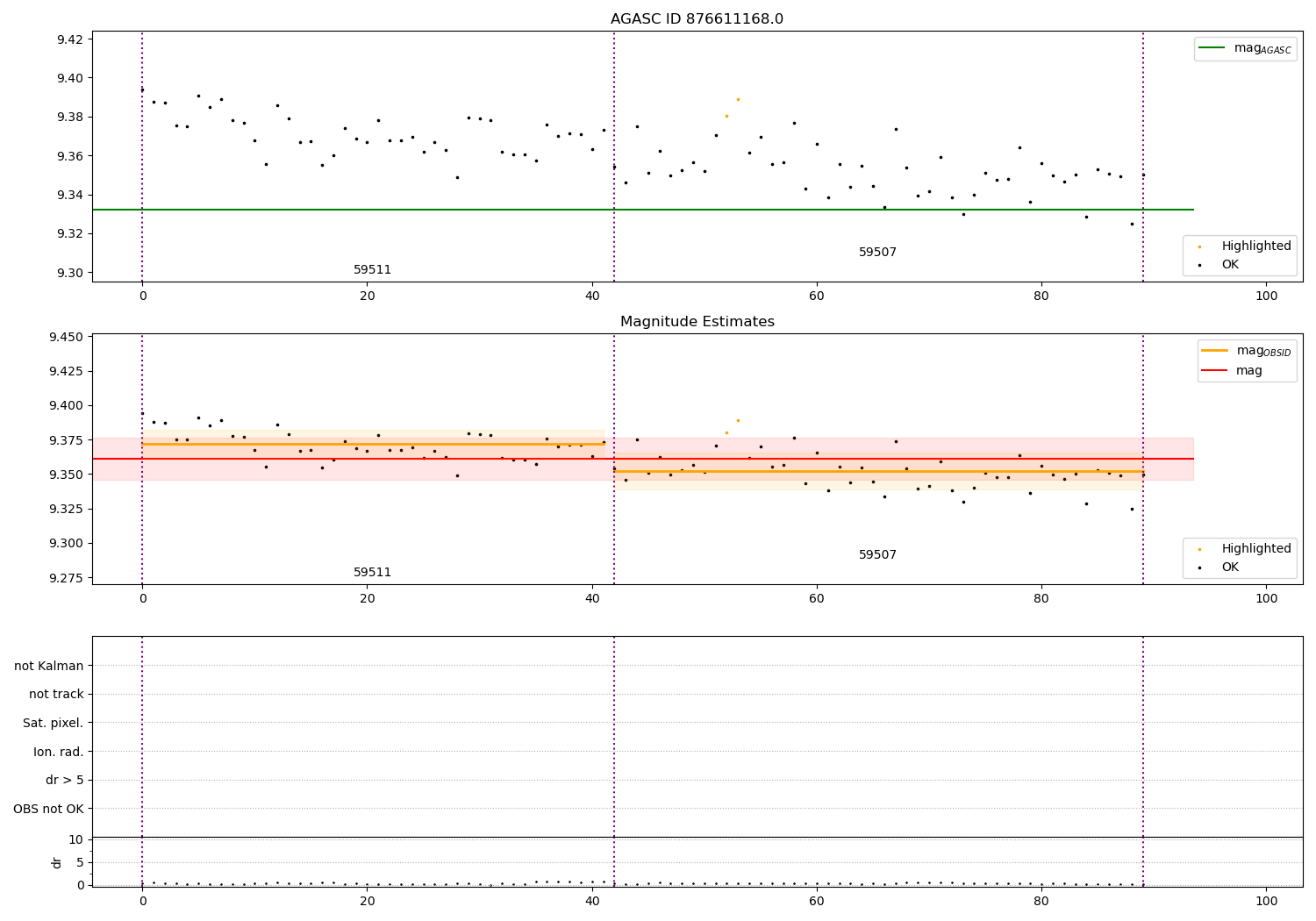Click the x-axis tick '100' in the top plot
Screen dimensions: 1316x921
point(1266,296)
